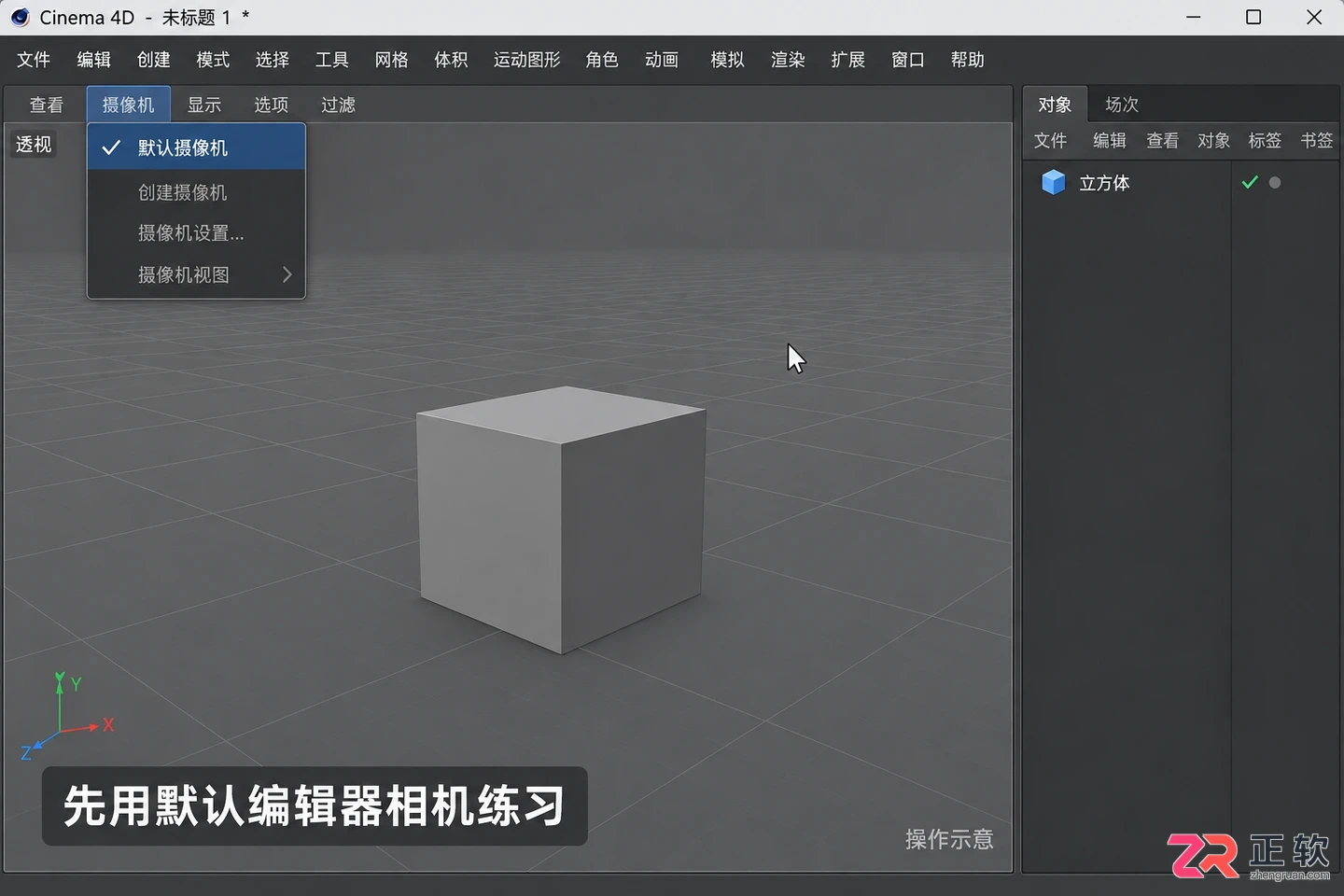Image resolution: width=1344 pixels, height=896 pixels.
Task: Open the viewport 查看 menu
Action: (x=47, y=105)
